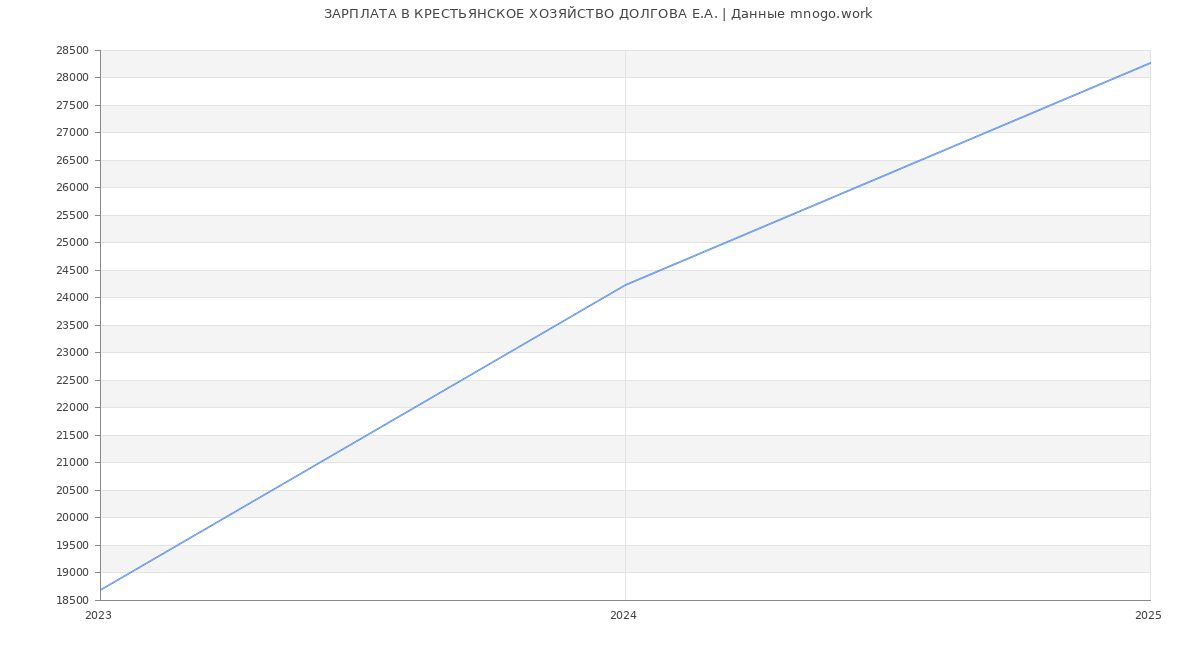Click the 22500 y-axis label
The image size is (1200, 650).
(72, 380)
